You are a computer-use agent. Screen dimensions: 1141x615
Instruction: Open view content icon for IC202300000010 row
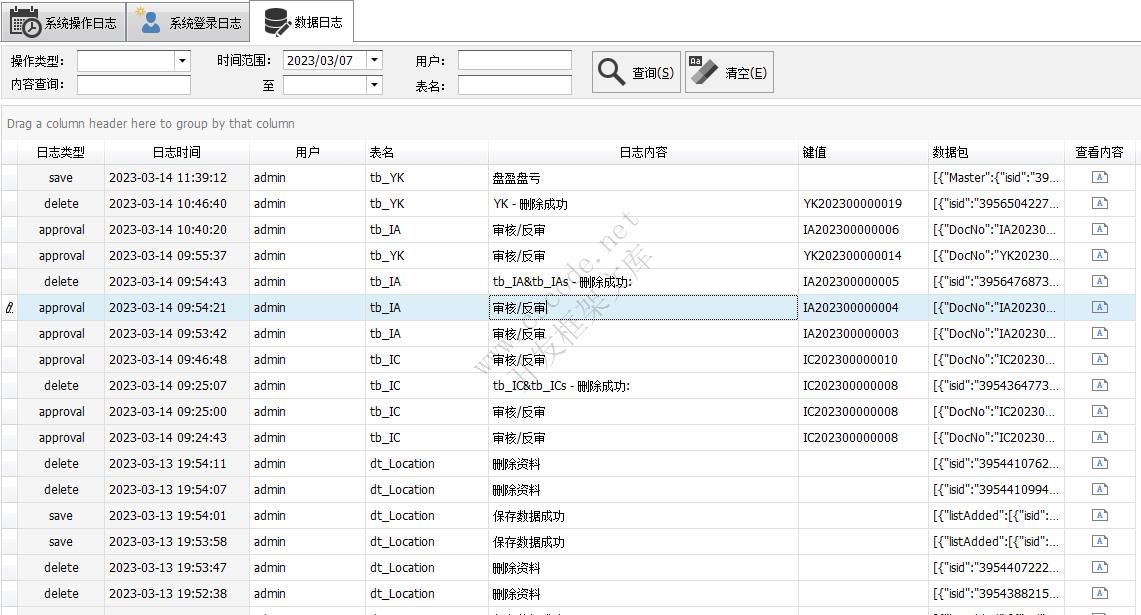tap(1099, 360)
